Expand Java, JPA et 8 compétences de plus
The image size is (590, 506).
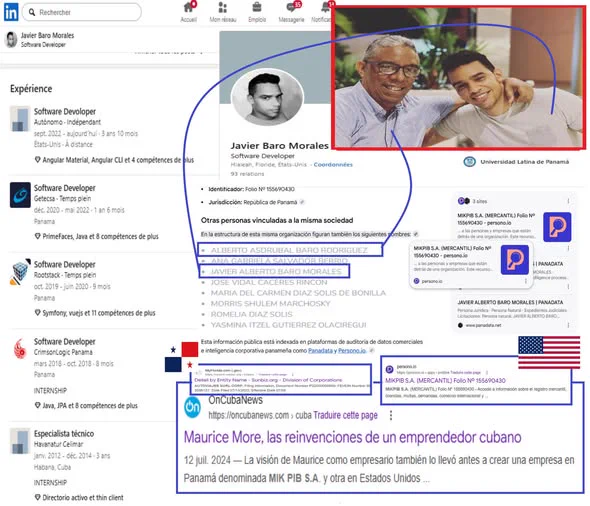point(86,406)
